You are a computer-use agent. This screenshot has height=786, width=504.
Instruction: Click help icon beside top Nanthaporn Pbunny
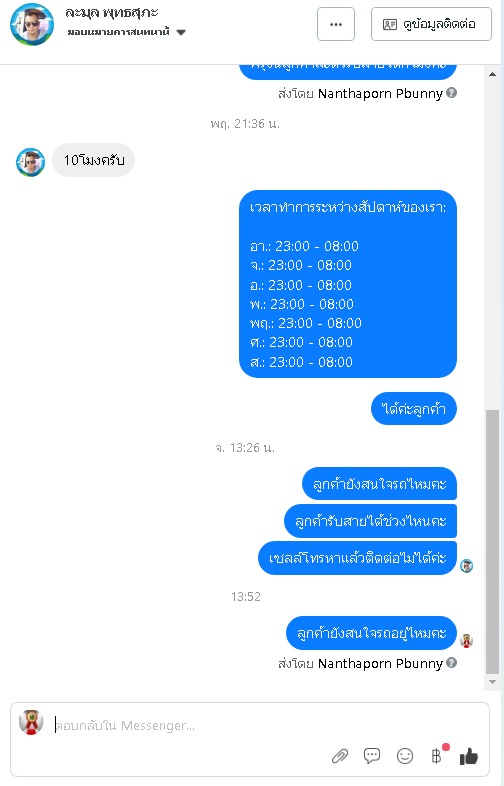point(451,93)
